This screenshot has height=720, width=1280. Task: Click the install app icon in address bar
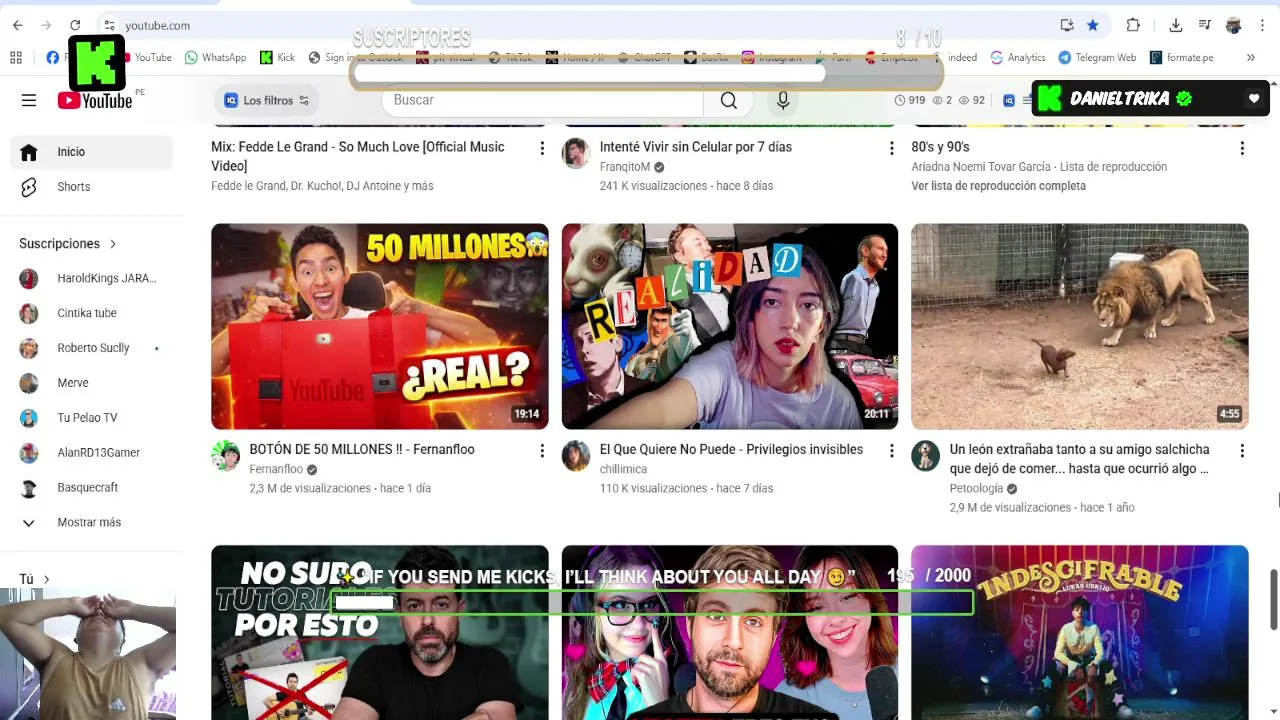(1067, 25)
